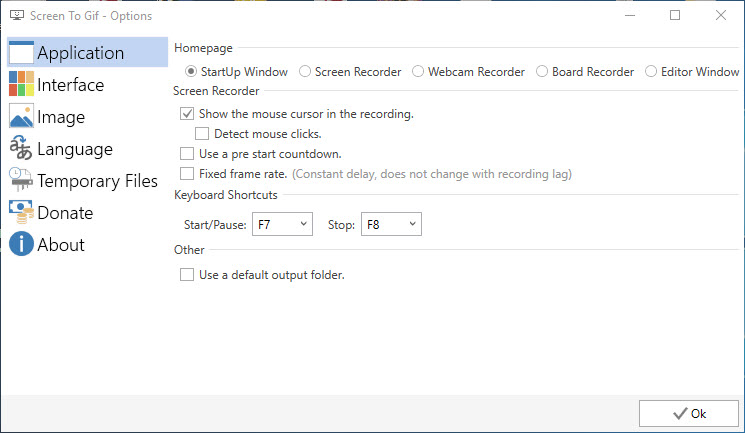The height and width of the screenshot is (433, 745).
Task: Click the Donate money coins icon
Action: pos(21,212)
